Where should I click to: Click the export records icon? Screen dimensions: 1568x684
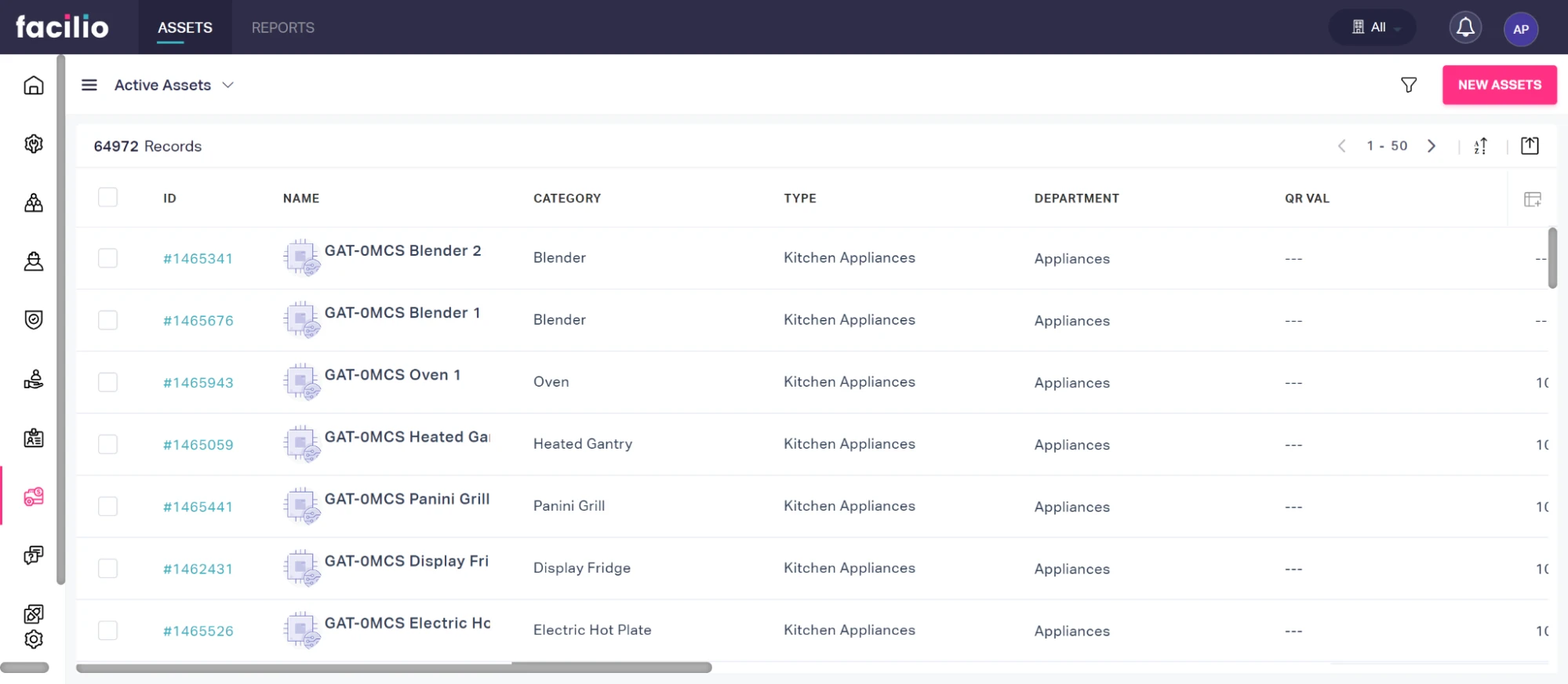pos(1529,146)
